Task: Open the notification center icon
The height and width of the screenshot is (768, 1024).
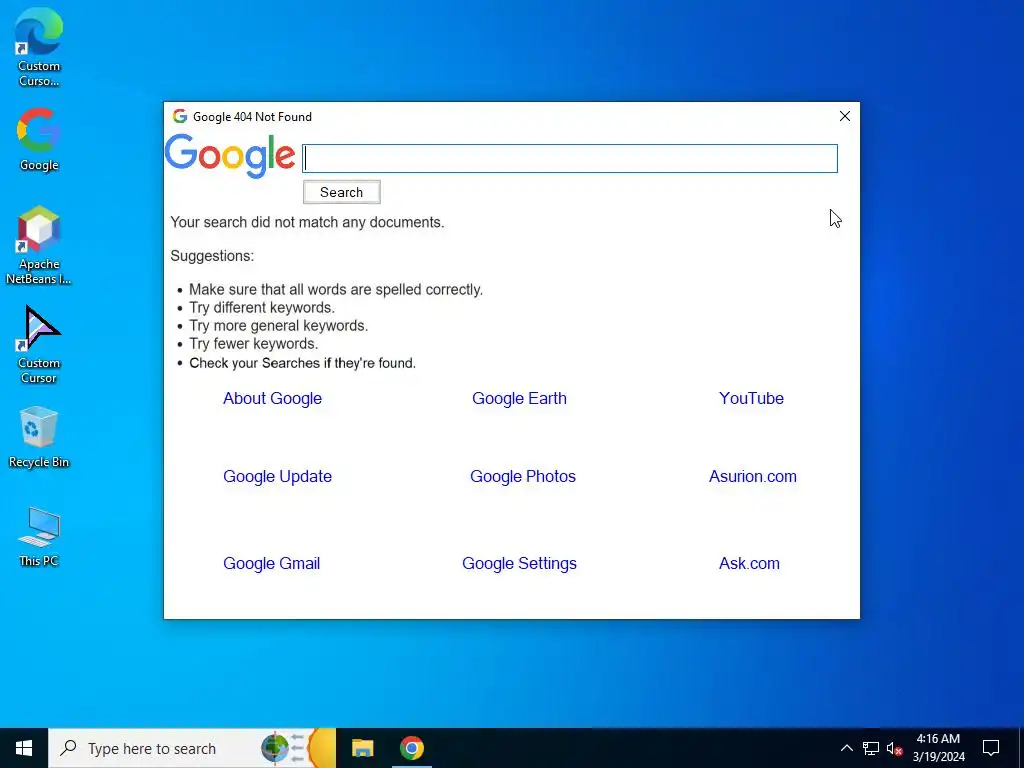Action: coord(991,748)
